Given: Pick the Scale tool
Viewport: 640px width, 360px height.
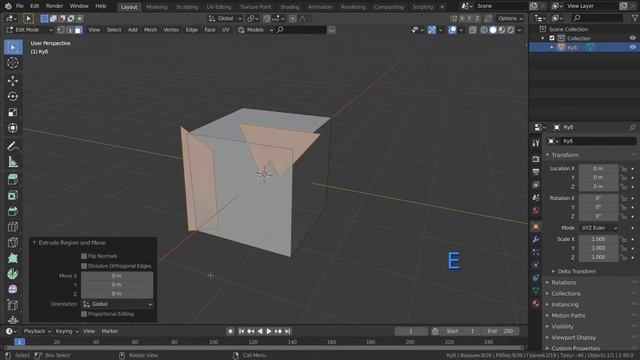Looking at the screenshot, I should pyautogui.click(x=13, y=112).
